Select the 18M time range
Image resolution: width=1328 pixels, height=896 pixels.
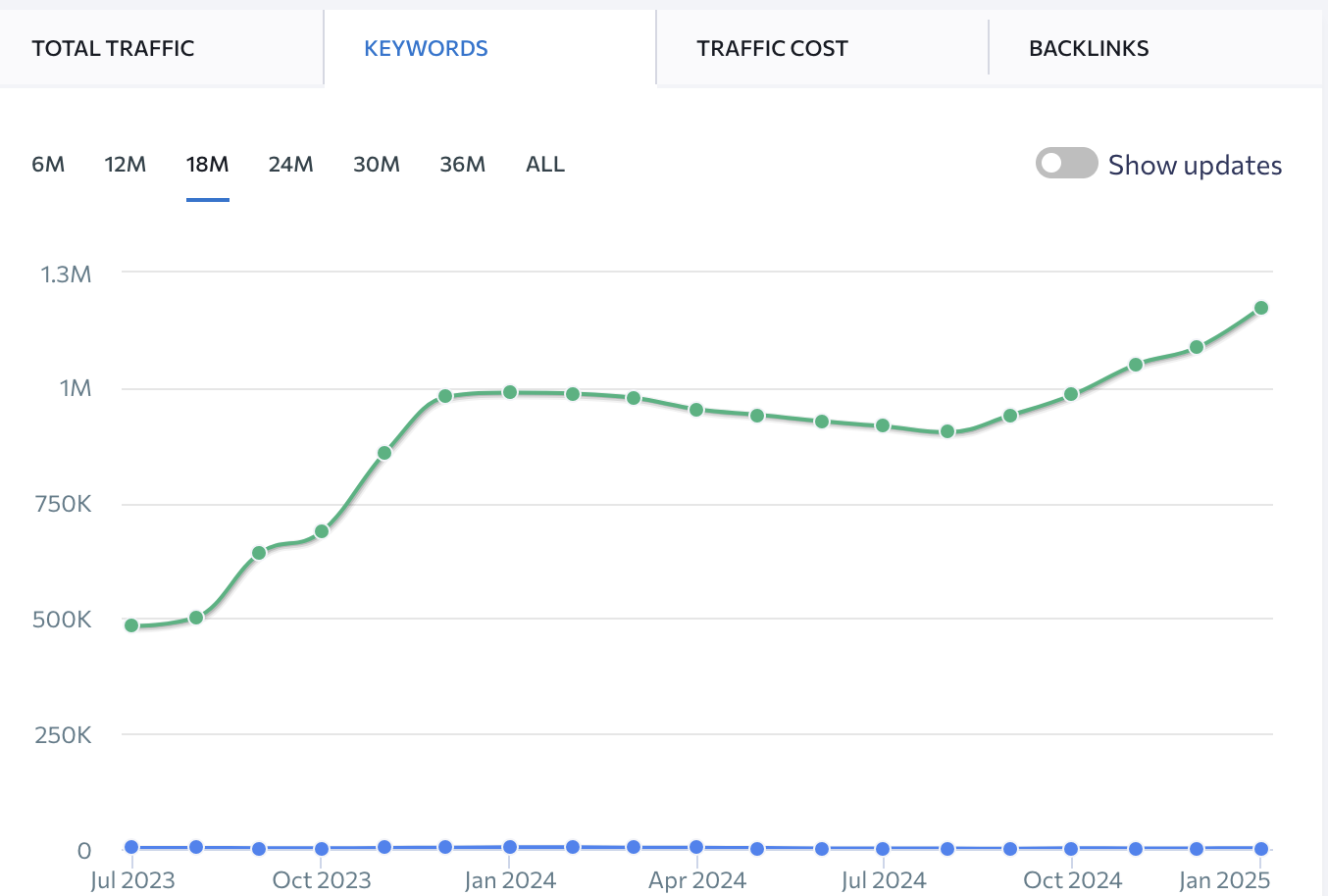[x=207, y=165]
